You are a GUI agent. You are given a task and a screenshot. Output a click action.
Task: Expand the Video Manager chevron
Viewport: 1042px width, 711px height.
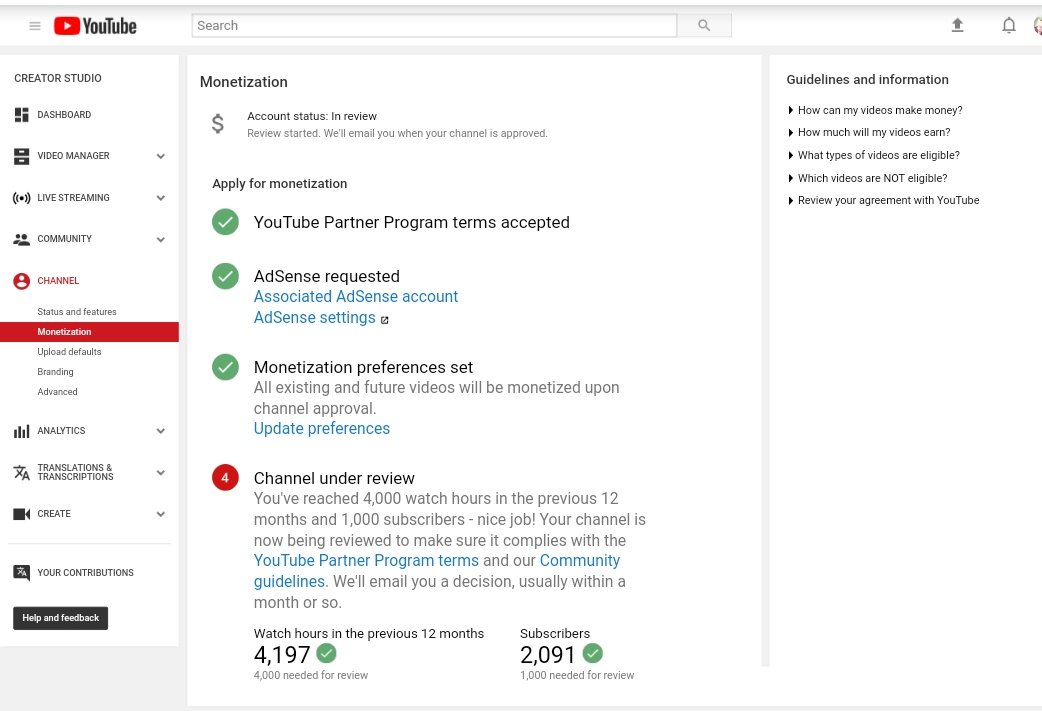(x=160, y=156)
